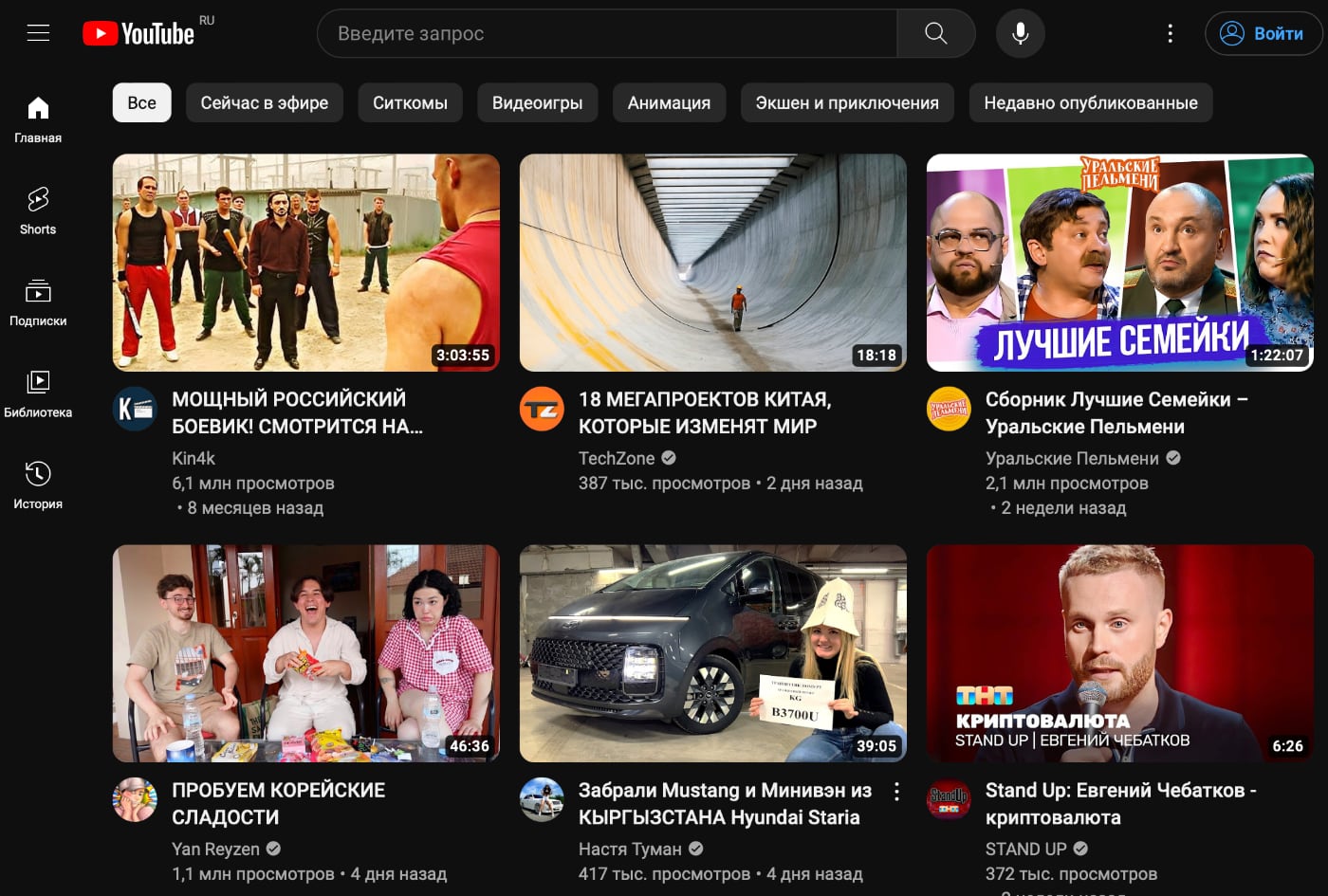The height and width of the screenshot is (896, 1328).
Task: Open Shorts in the sidebar
Action: pos(38,211)
